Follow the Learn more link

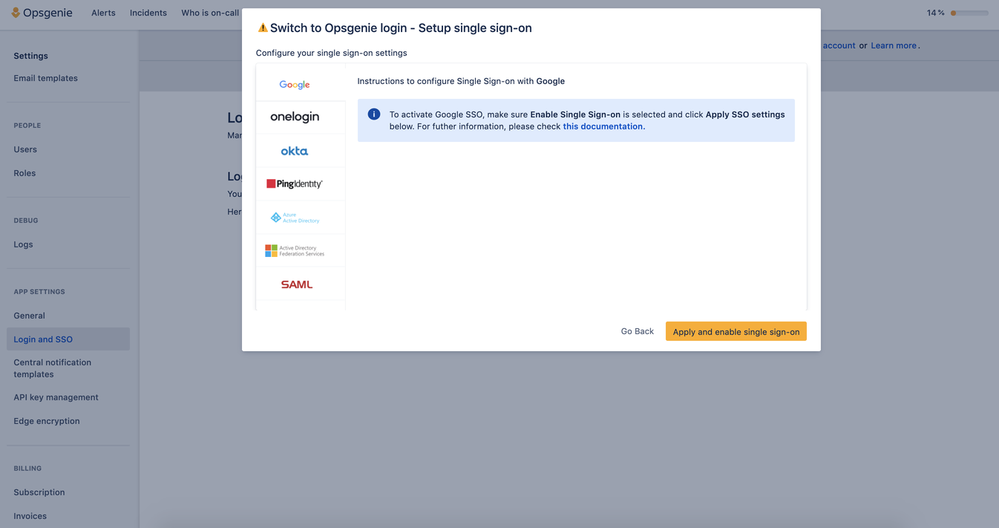(x=893, y=45)
